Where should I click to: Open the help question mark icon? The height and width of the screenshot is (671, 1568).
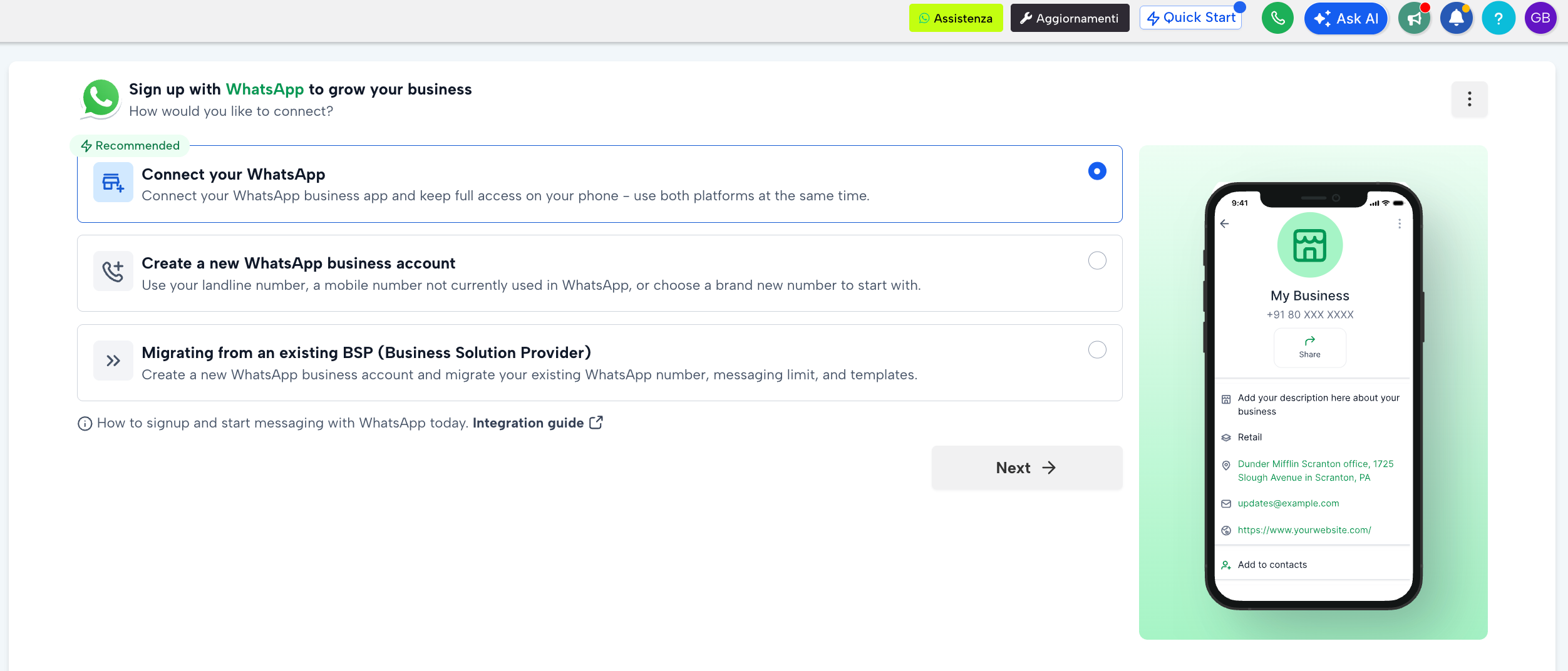pos(1498,18)
